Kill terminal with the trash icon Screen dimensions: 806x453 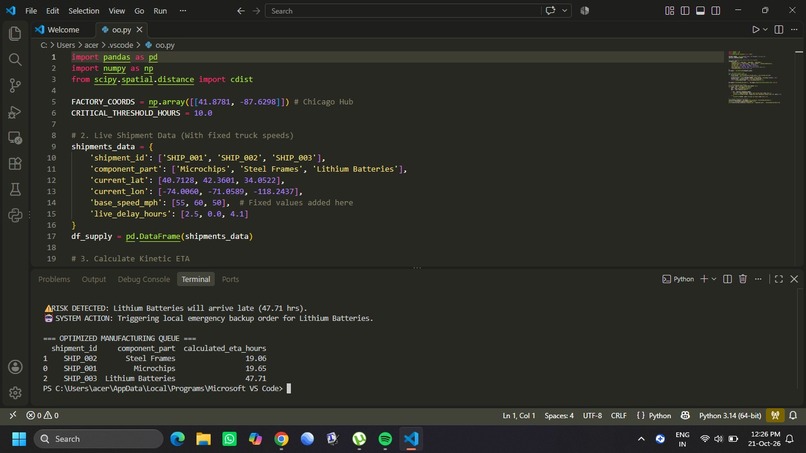coord(743,279)
